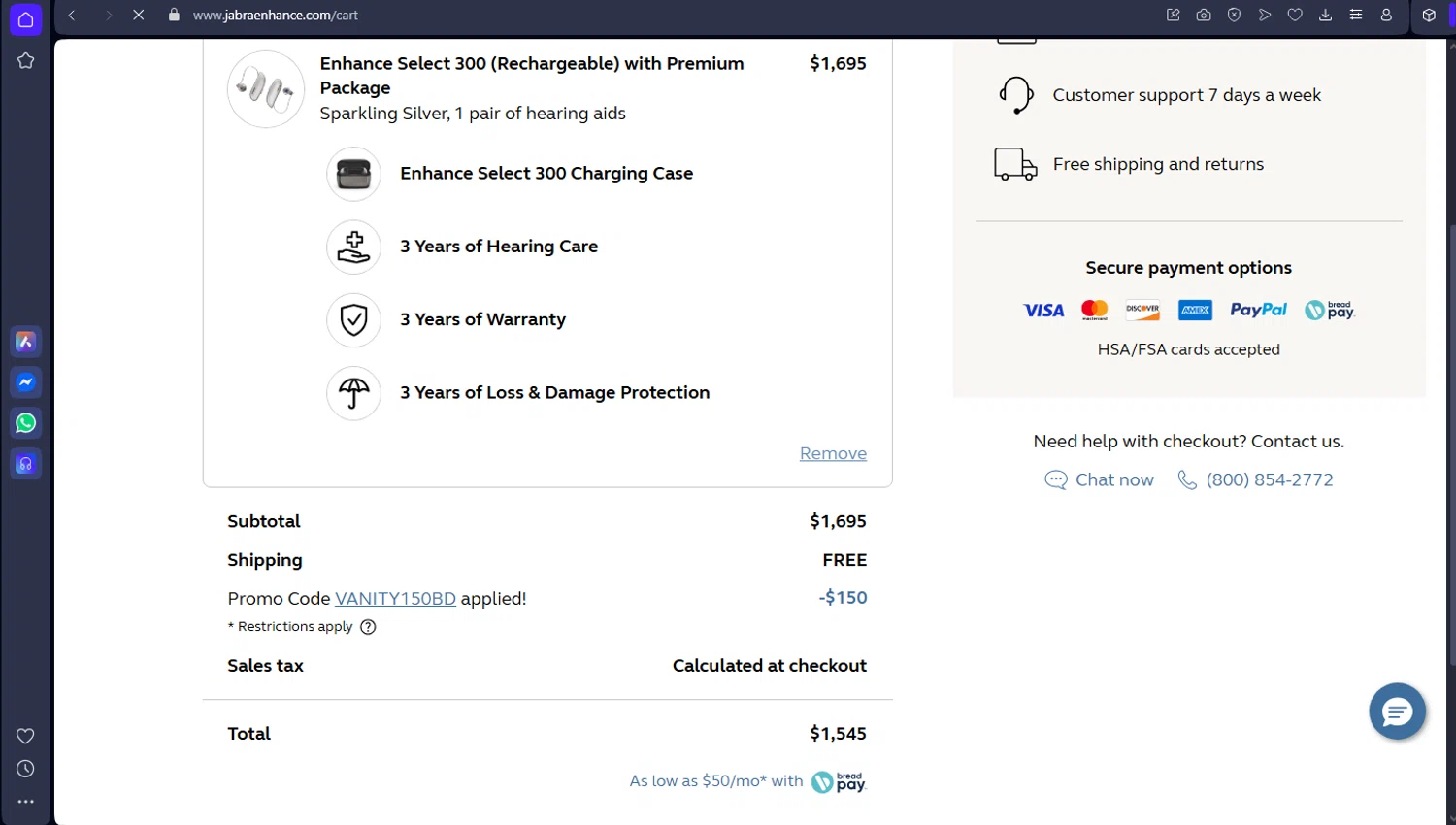
Task: Add page to bookmarks via toolbar heart
Action: [x=1295, y=16]
